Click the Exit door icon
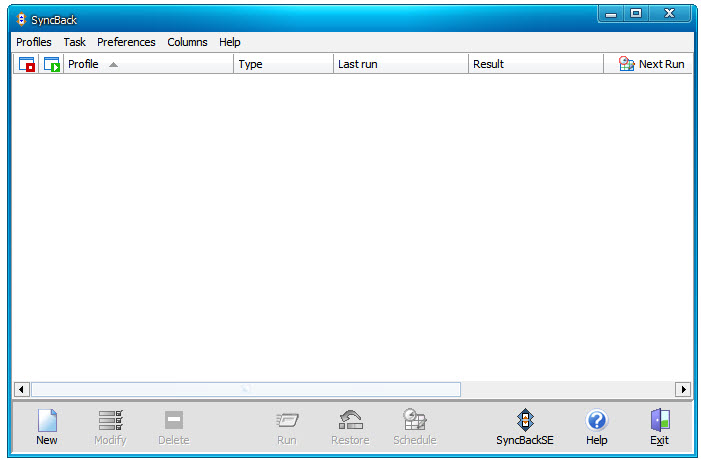701x460 pixels. (x=659, y=420)
